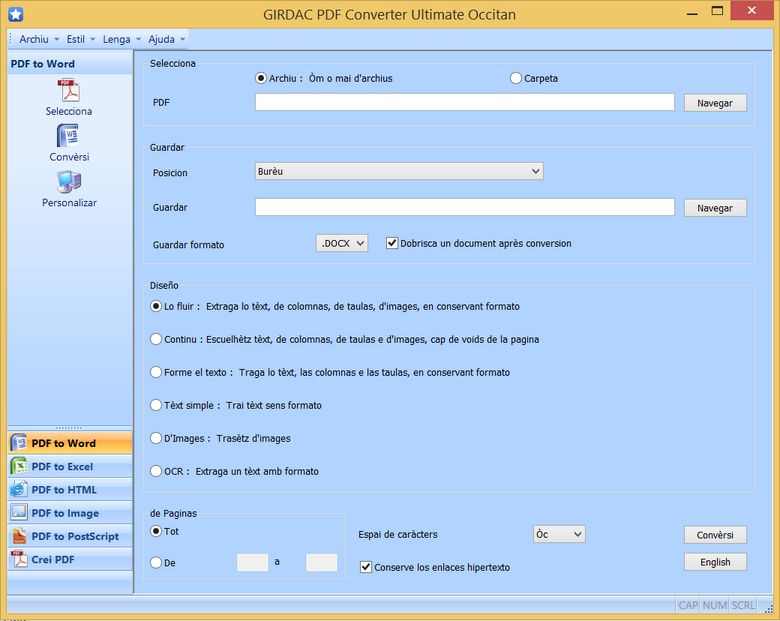Click Navegar button next to PDF field
This screenshot has height=621, width=780.
(x=715, y=103)
